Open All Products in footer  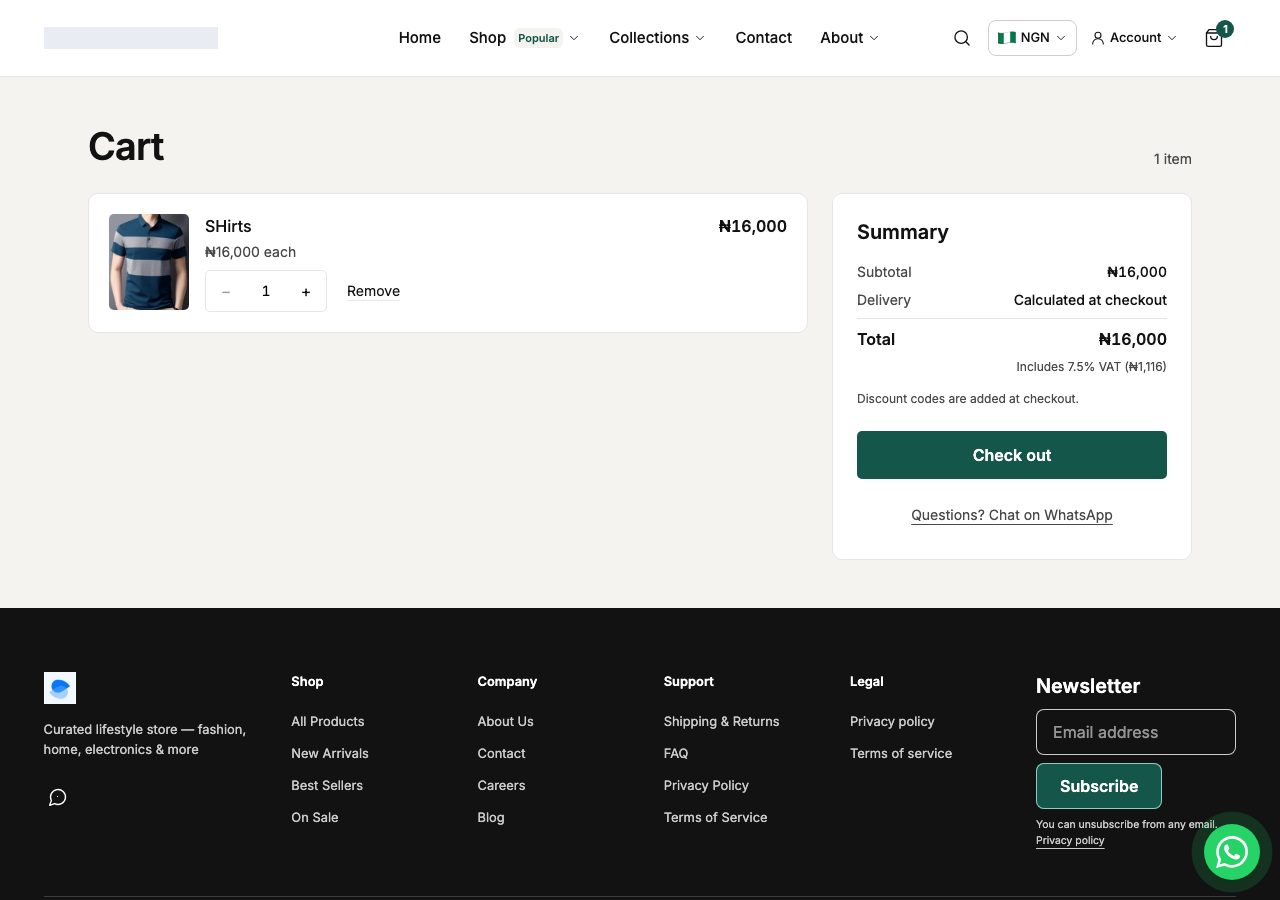click(x=328, y=721)
